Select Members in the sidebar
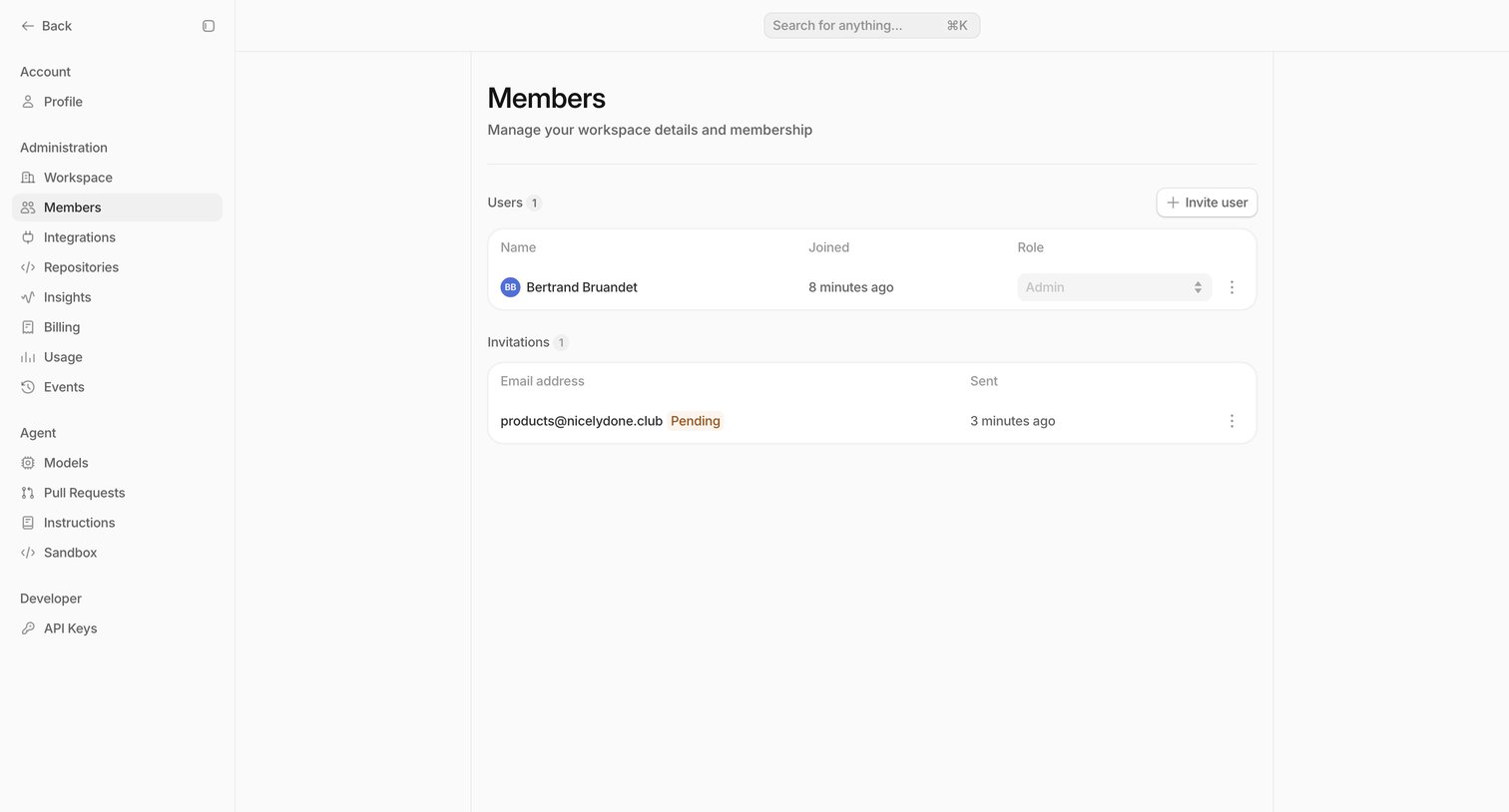This screenshot has width=1509, height=812. tap(117, 207)
